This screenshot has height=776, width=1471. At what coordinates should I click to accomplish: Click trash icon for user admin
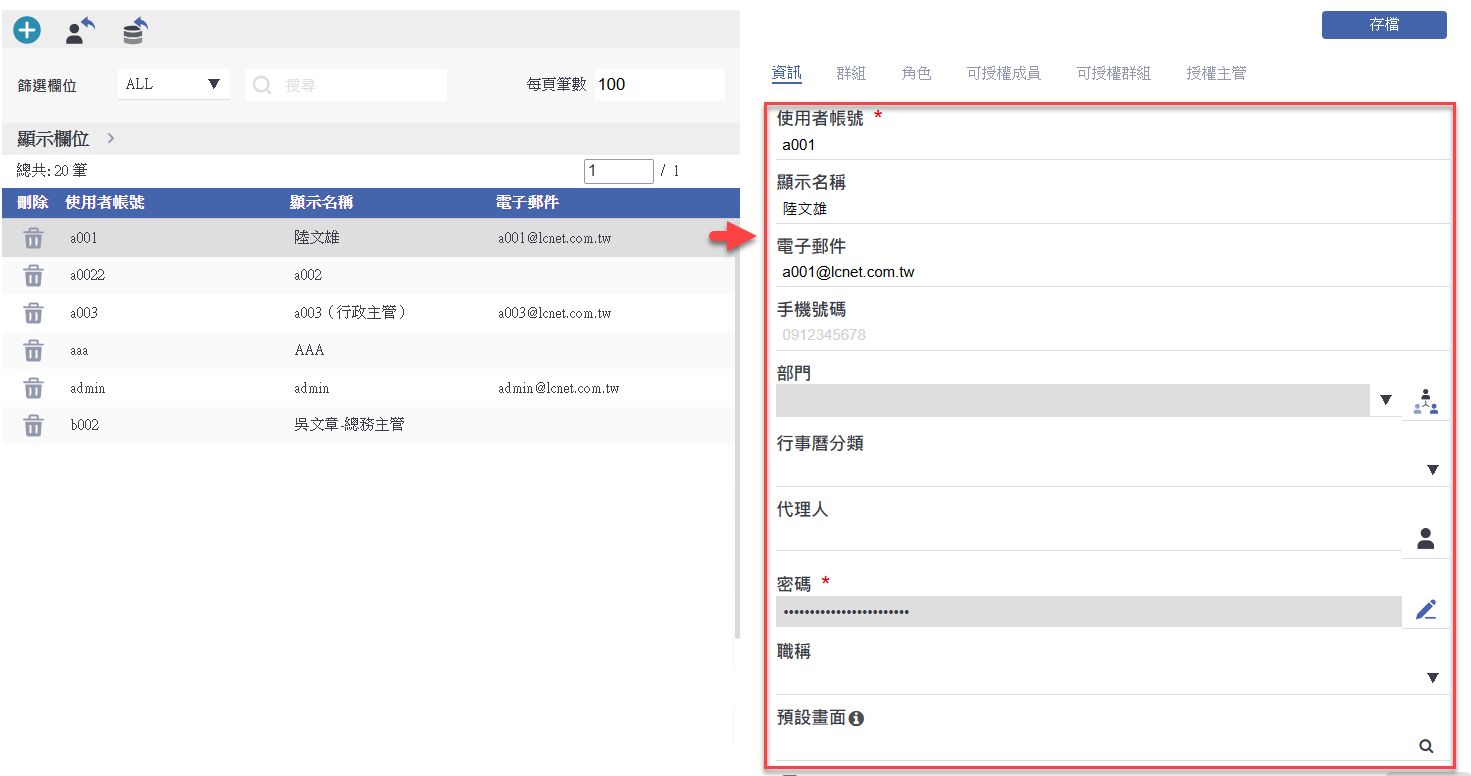(x=34, y=388)
